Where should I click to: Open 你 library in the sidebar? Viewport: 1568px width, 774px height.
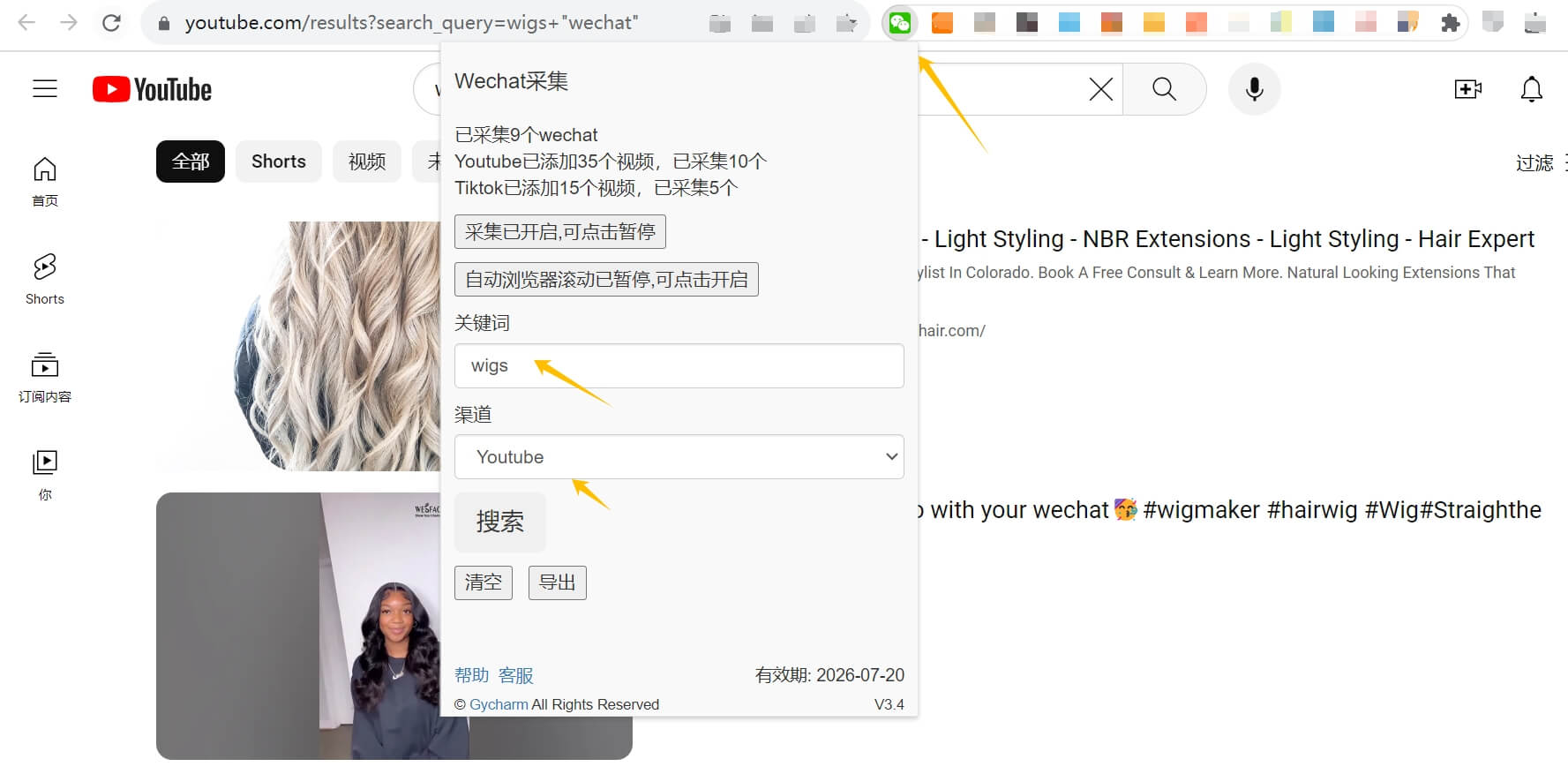[x=45, y=475]
